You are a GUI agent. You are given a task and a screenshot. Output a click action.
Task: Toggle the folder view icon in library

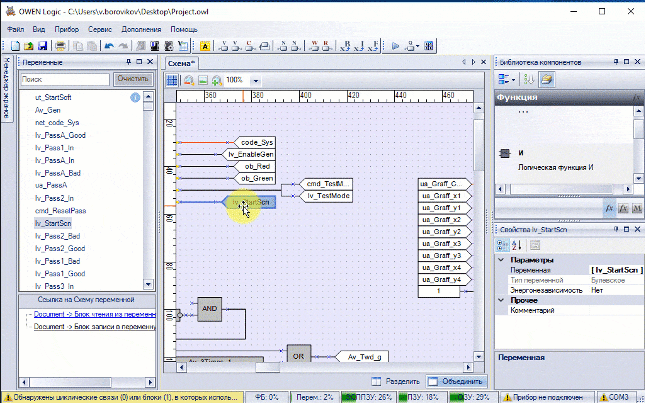[x=547, y=80]
